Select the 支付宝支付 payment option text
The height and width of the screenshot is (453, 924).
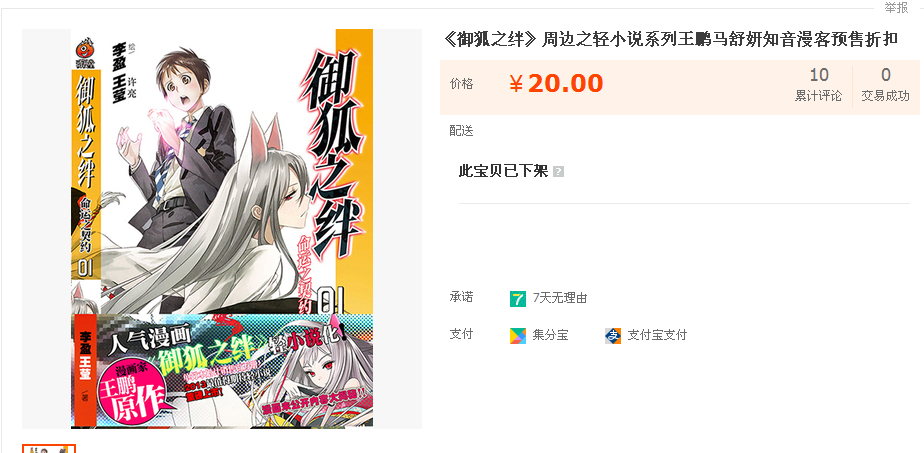657,335
